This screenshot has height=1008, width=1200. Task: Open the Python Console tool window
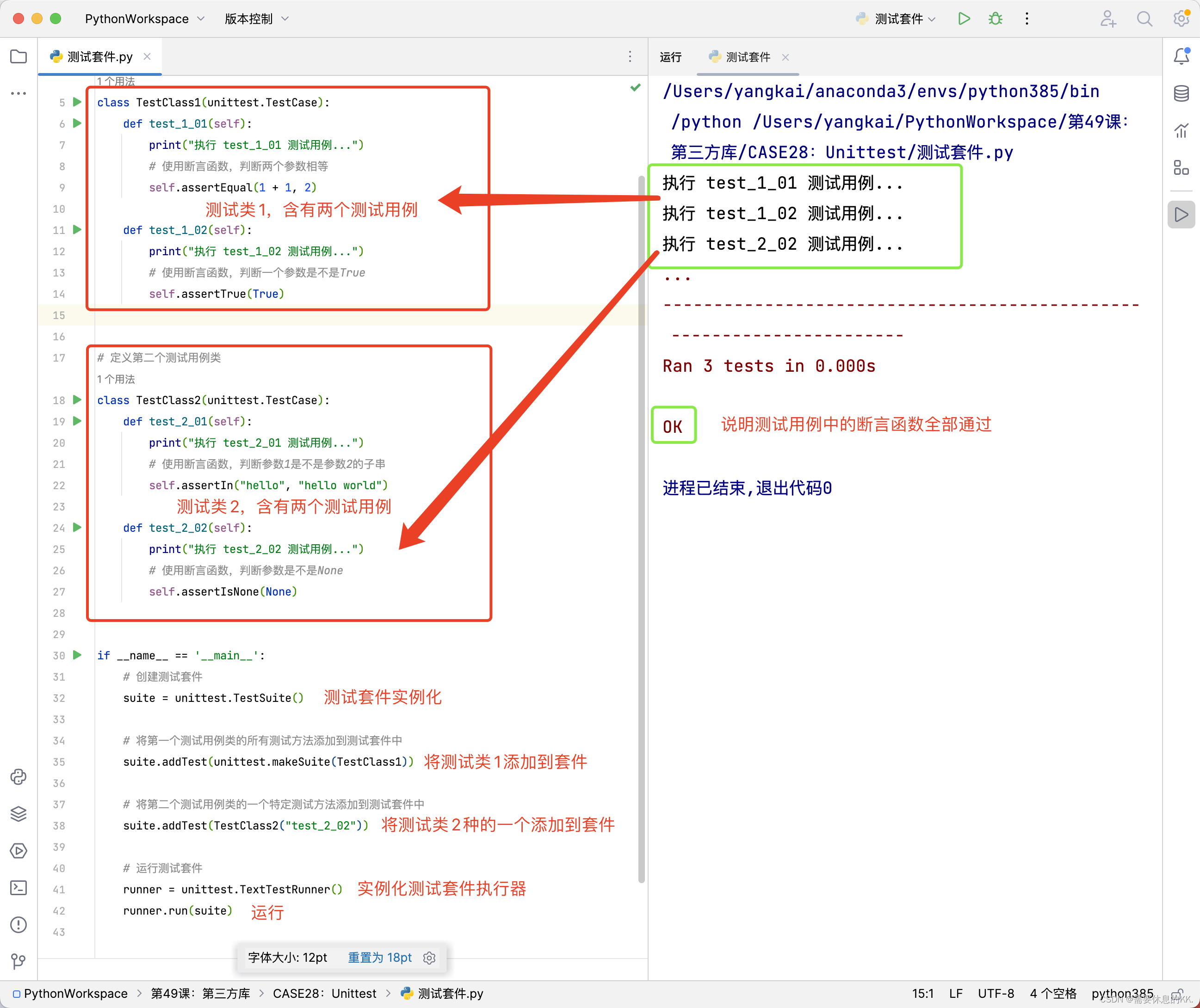(x=19, y=776)
